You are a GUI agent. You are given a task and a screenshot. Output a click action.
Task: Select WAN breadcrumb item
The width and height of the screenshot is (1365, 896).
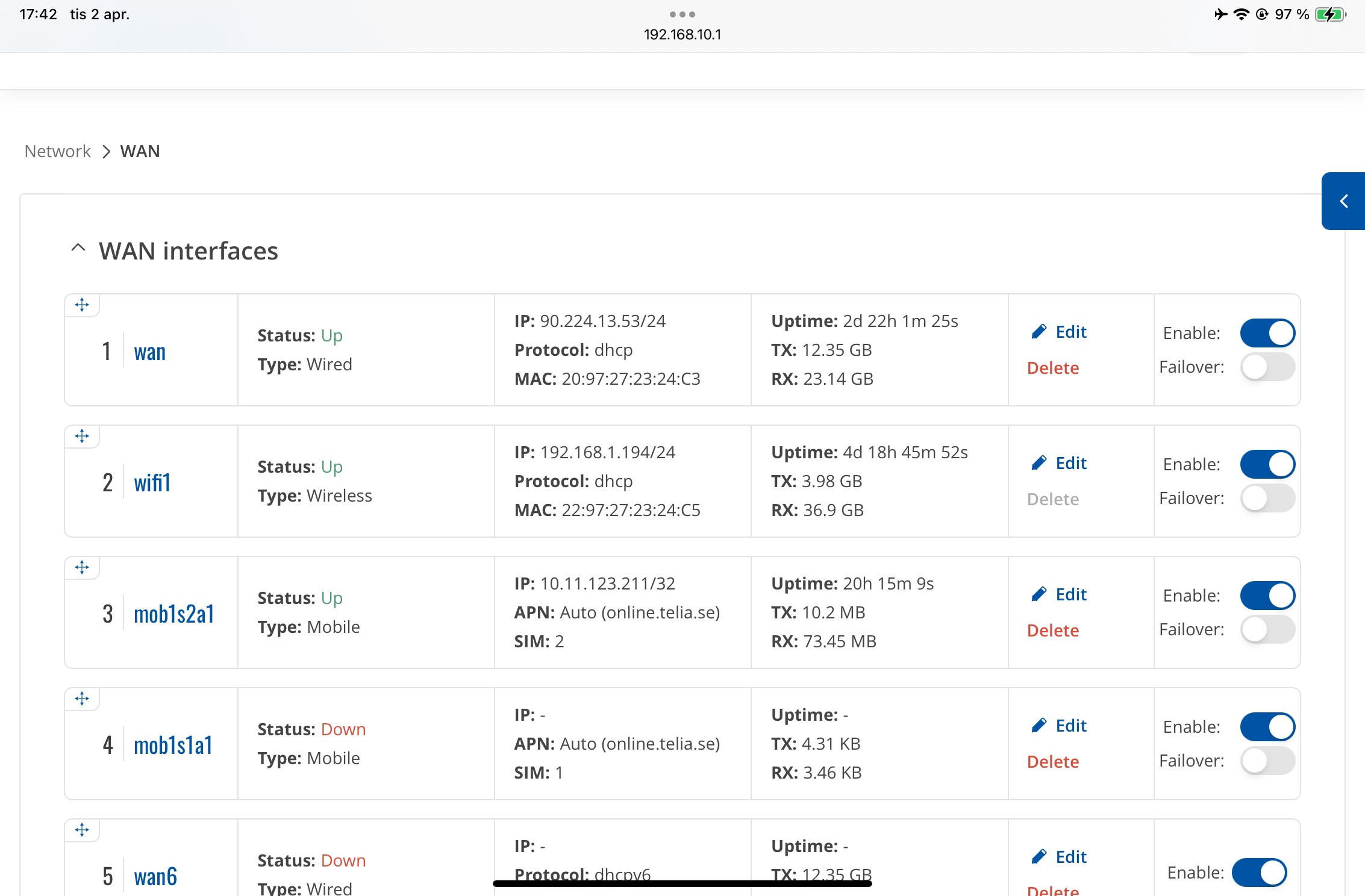tap(140, 151)
